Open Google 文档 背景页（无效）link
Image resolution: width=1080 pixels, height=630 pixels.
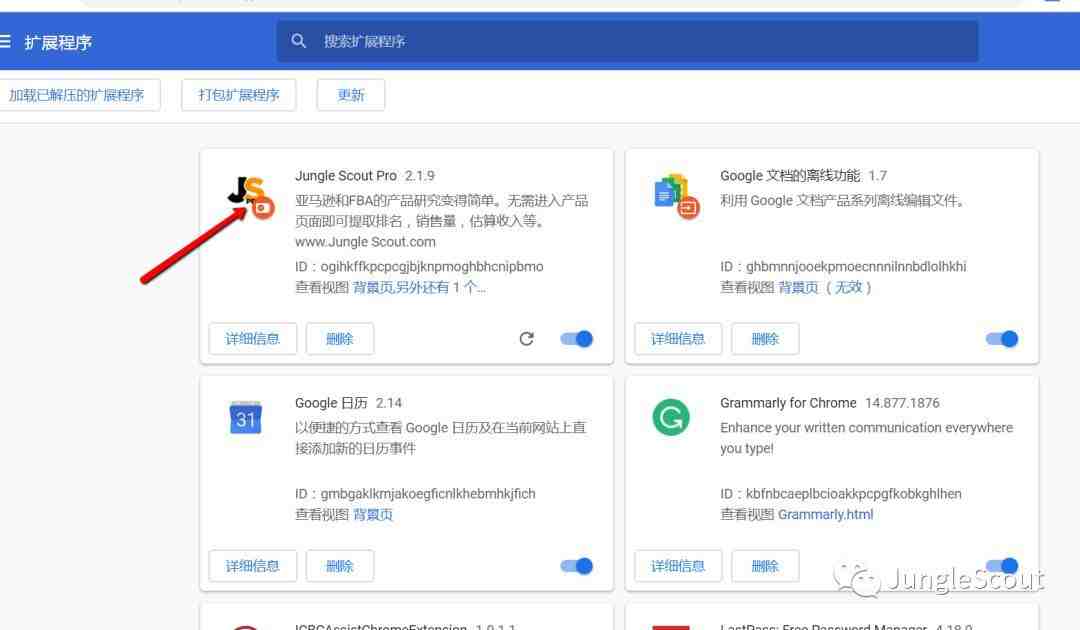[x=825, y=287]
